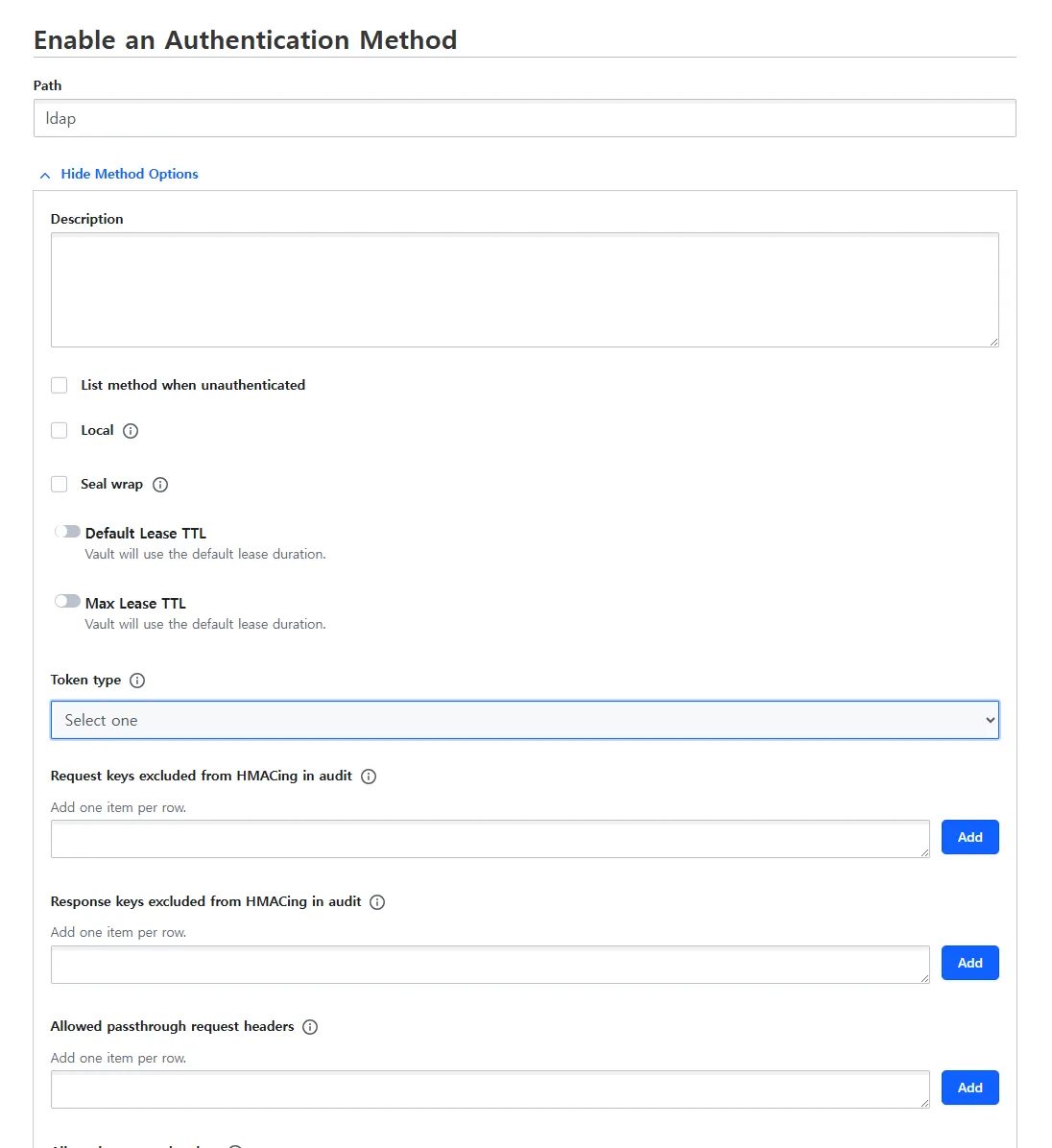Click into the Description text area
The width and height of the screenshot is (1052, 1148).
524,290
